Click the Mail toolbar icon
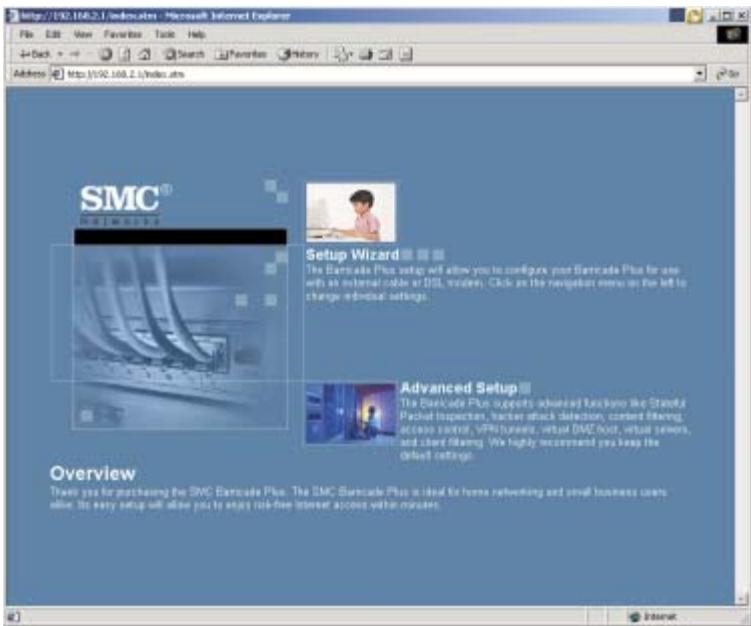This screenshot has width=751, height=626. 342,55
